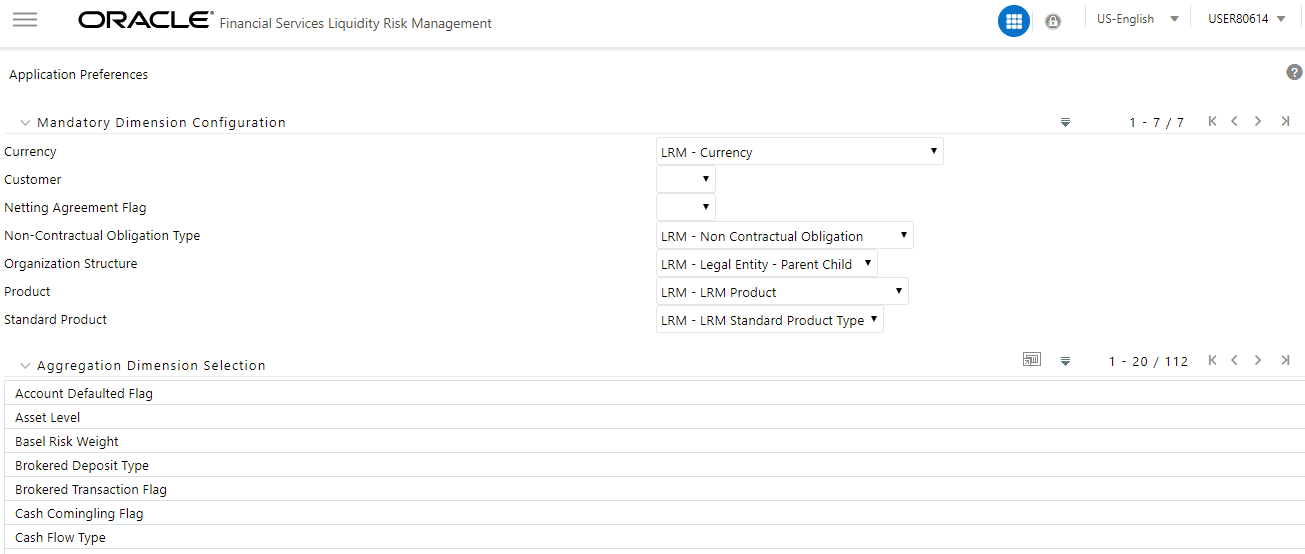Open Aggregation Dimension Selection options menu icon
This screenshot has height=554, width=1305.
point(1065,361)
